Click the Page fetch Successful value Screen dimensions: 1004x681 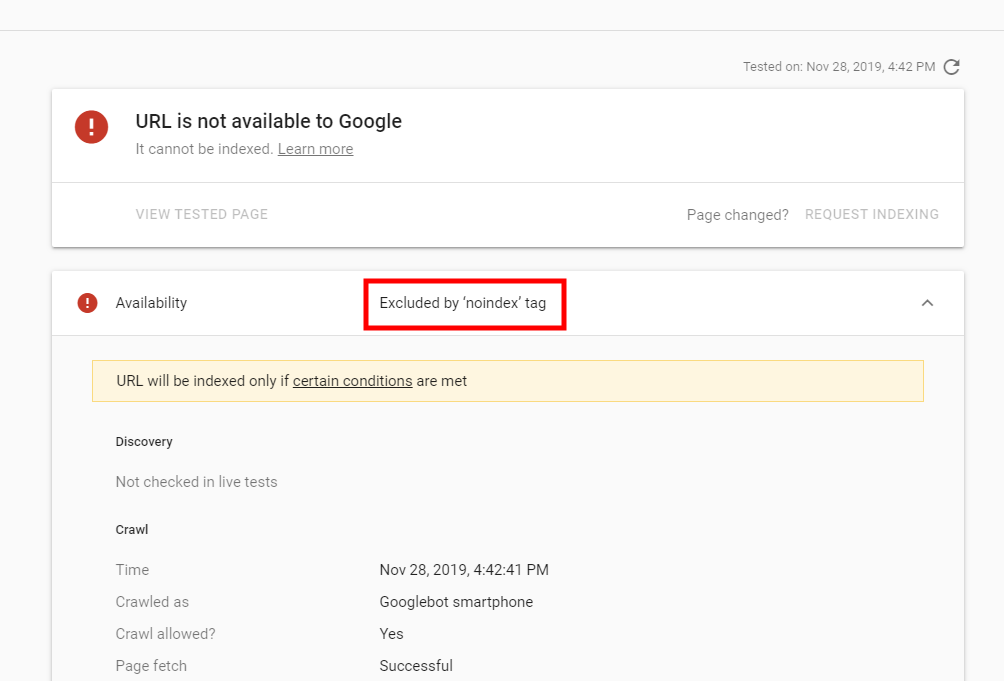(416, 666)
